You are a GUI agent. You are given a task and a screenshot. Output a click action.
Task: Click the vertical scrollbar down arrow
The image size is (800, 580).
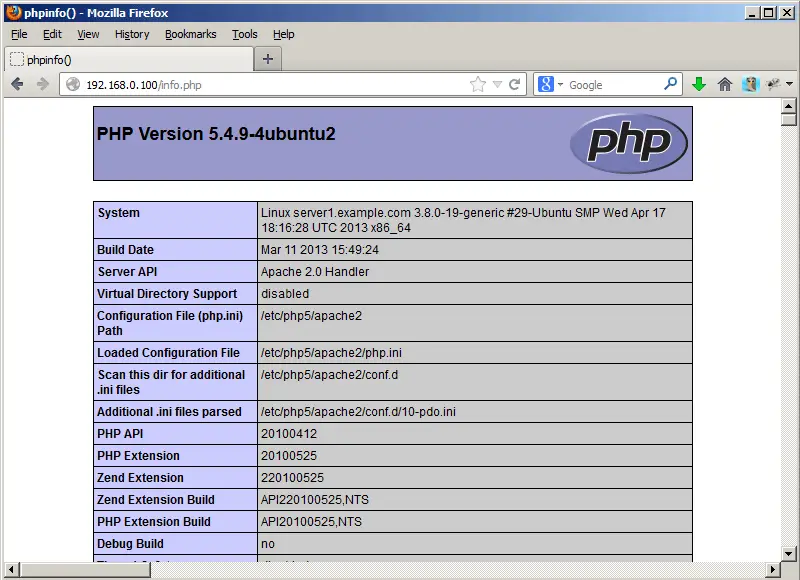[789, 553]
